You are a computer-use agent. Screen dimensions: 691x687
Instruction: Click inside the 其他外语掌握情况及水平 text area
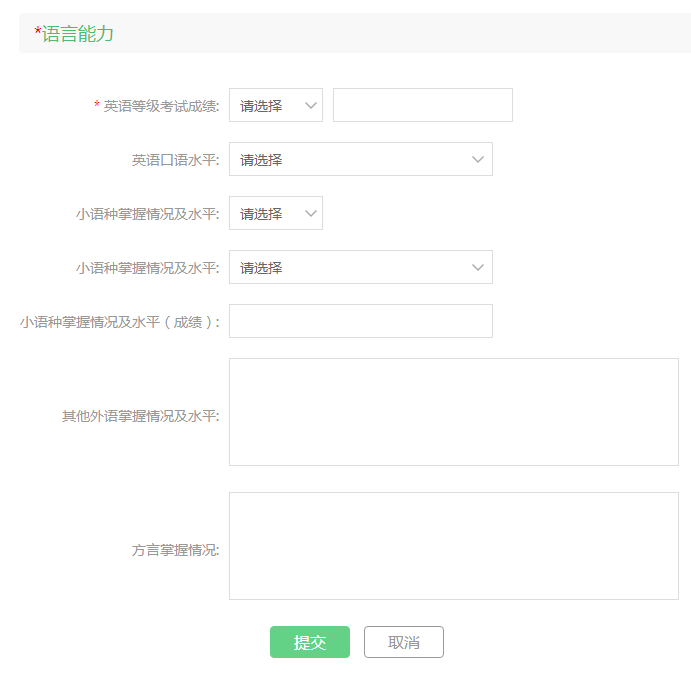point(453,412)
